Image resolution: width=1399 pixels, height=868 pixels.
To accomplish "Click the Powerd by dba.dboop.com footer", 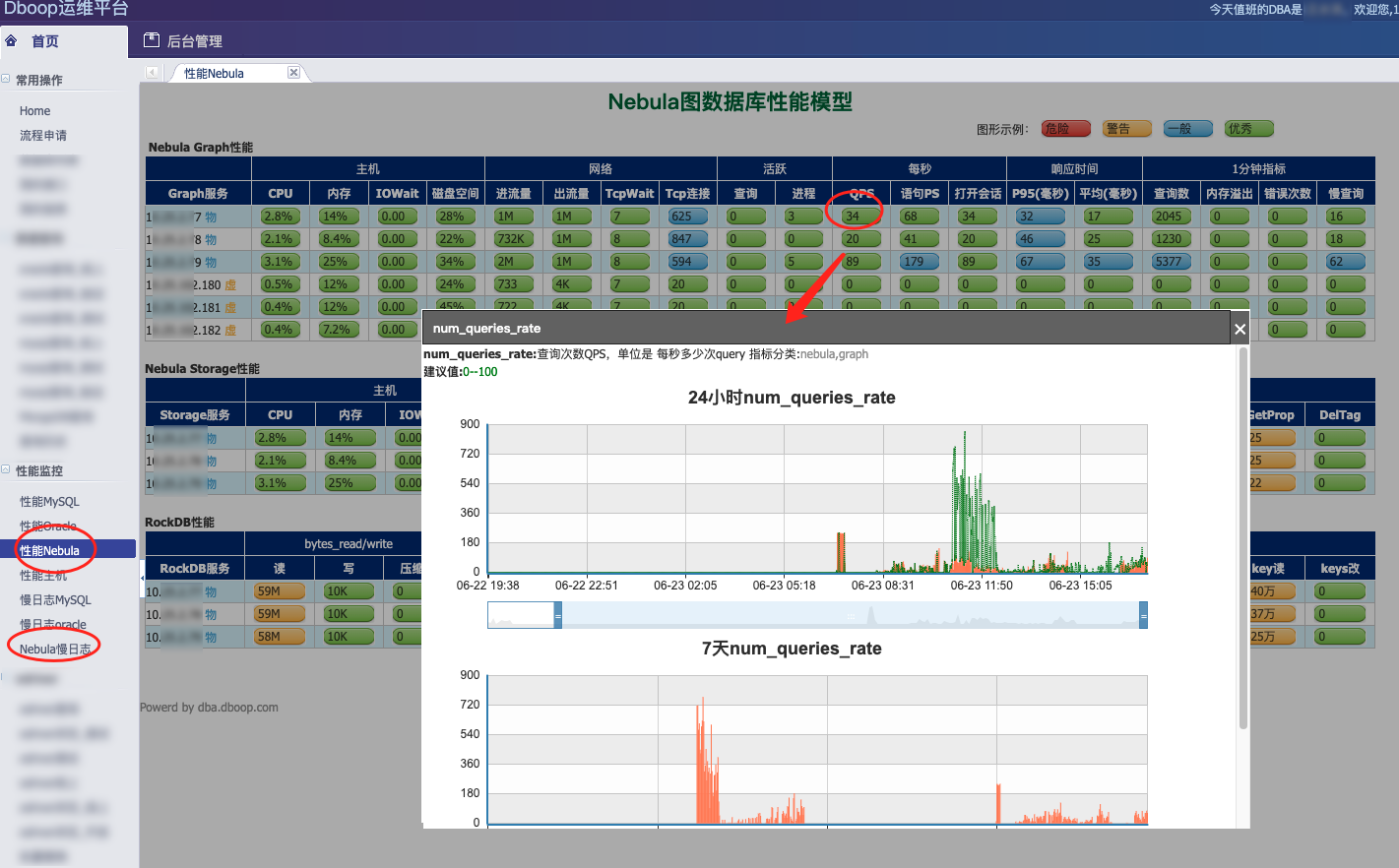I will coord(209,708).
